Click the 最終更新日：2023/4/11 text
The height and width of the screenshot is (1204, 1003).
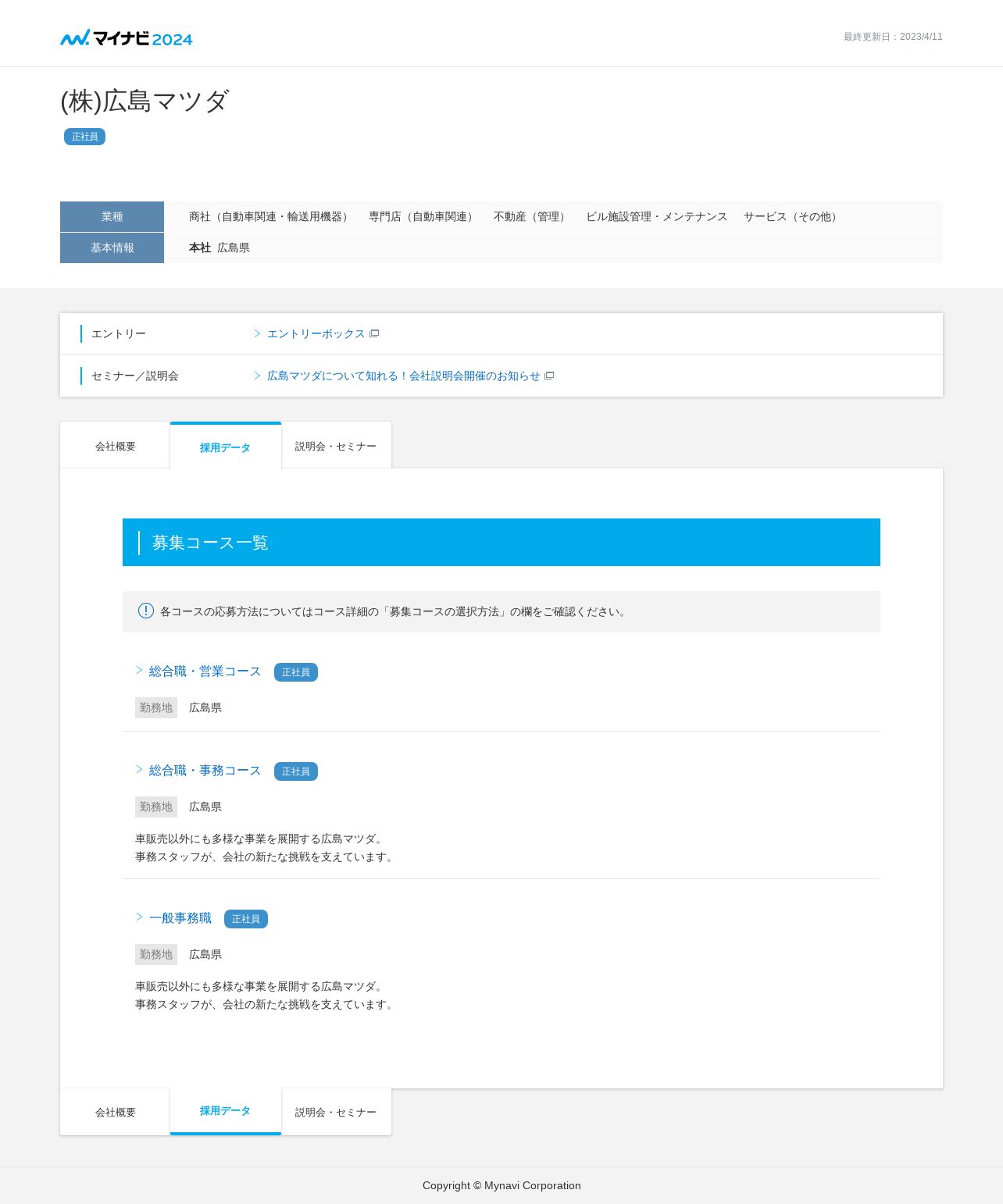coord(893,37)
